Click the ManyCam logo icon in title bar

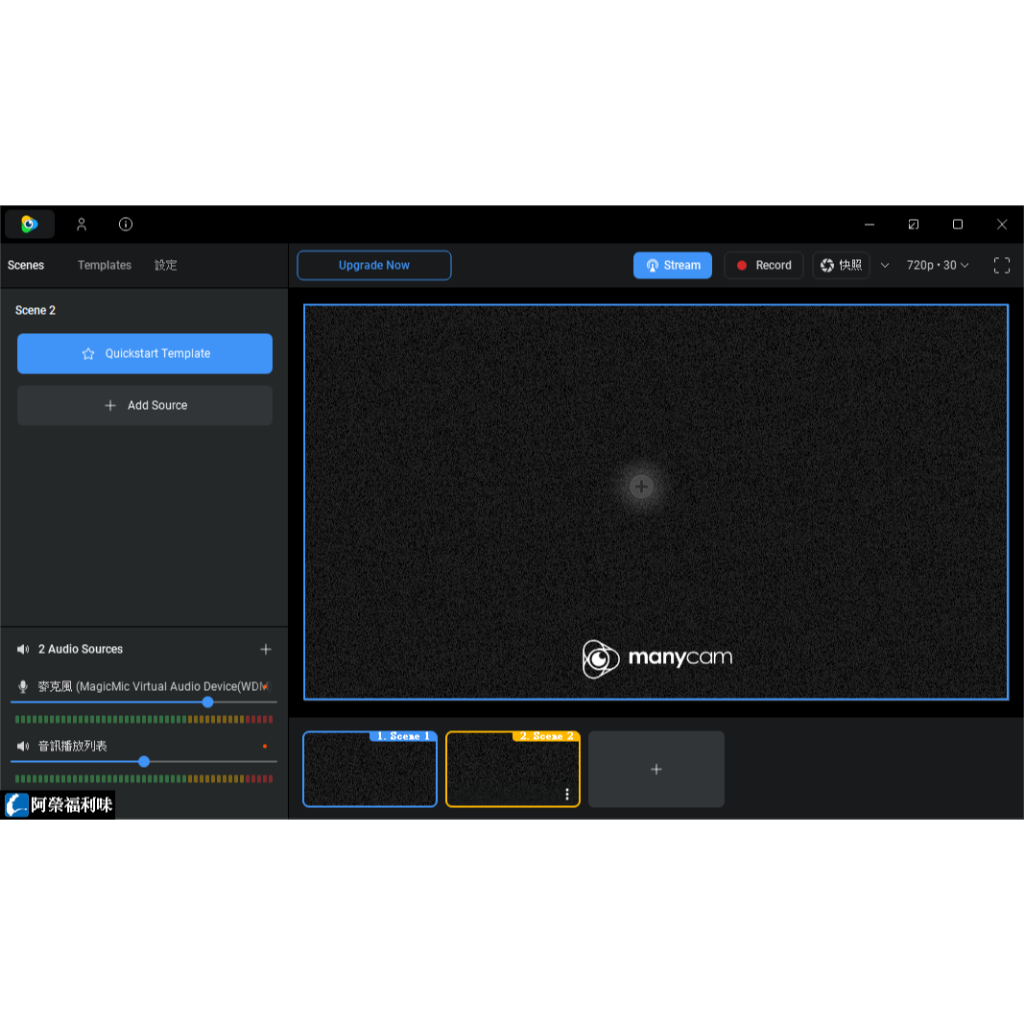[x=29, y=224]
